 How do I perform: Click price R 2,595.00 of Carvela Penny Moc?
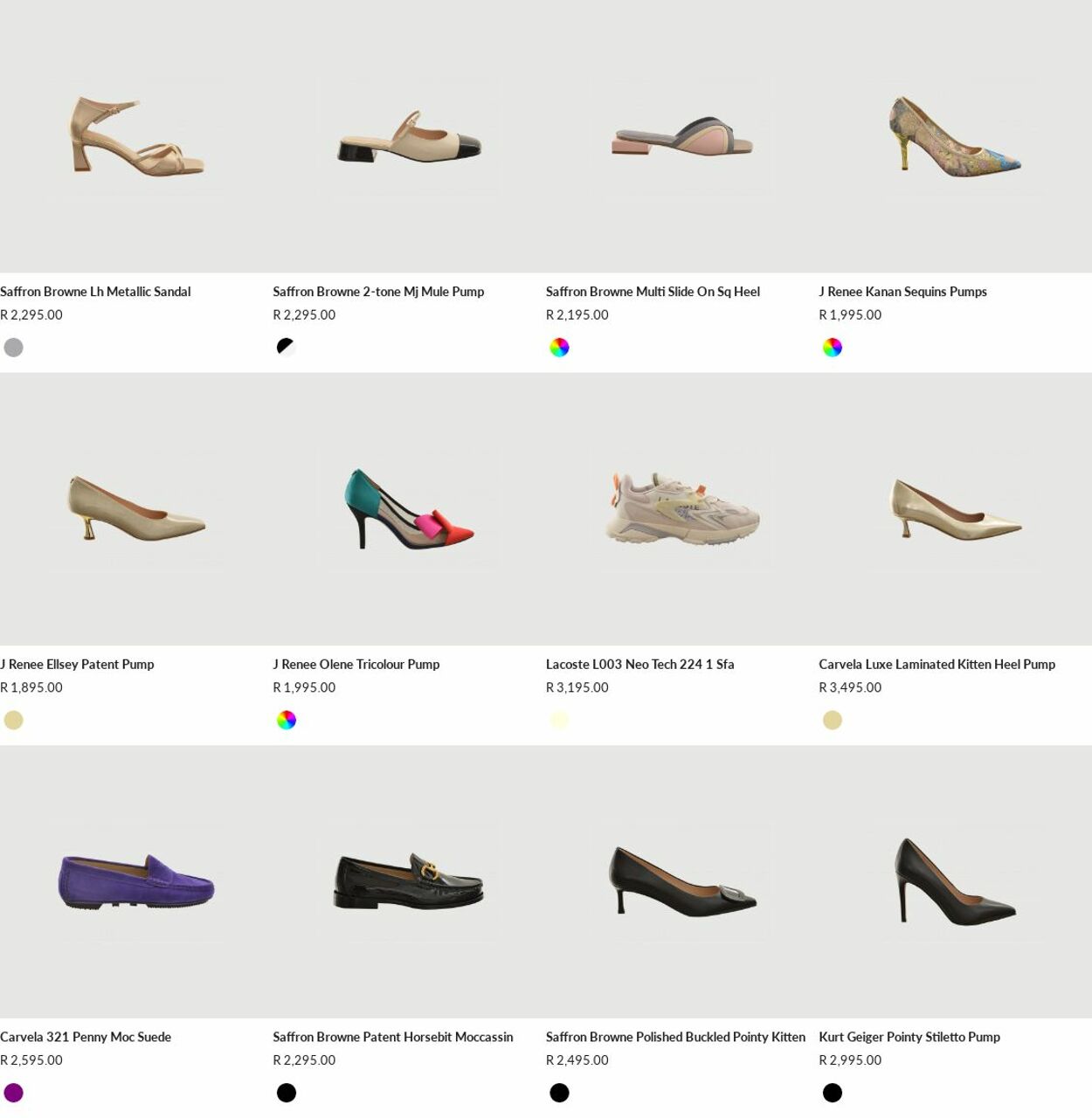31,1061
